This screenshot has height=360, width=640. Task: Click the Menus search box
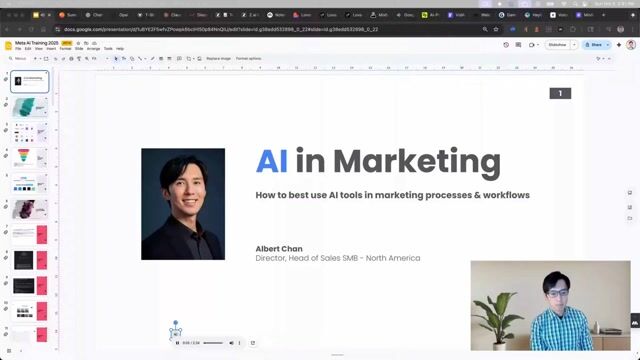point(18,59)
